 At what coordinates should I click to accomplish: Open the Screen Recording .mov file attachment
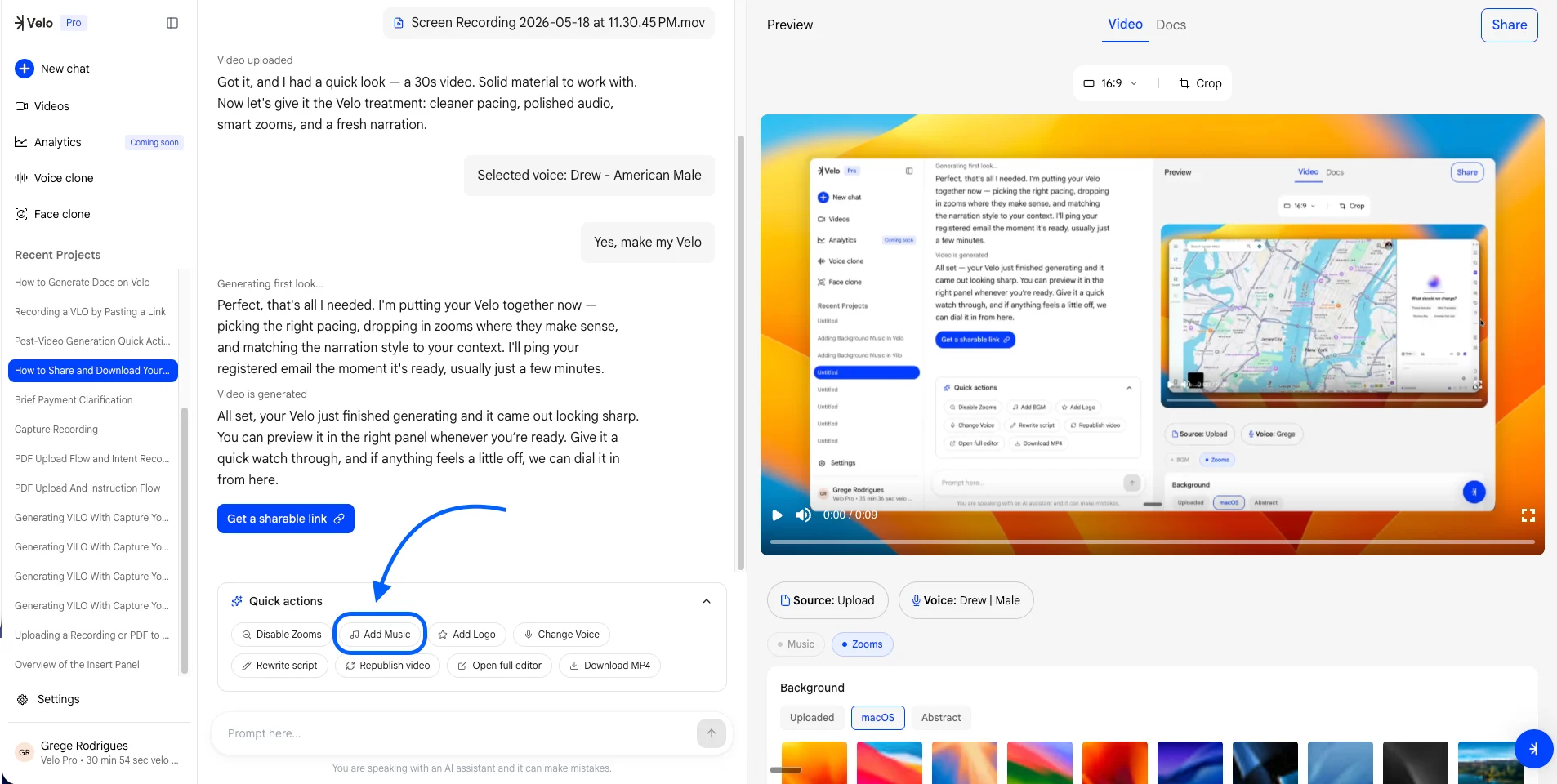click(x=549, y=23)
